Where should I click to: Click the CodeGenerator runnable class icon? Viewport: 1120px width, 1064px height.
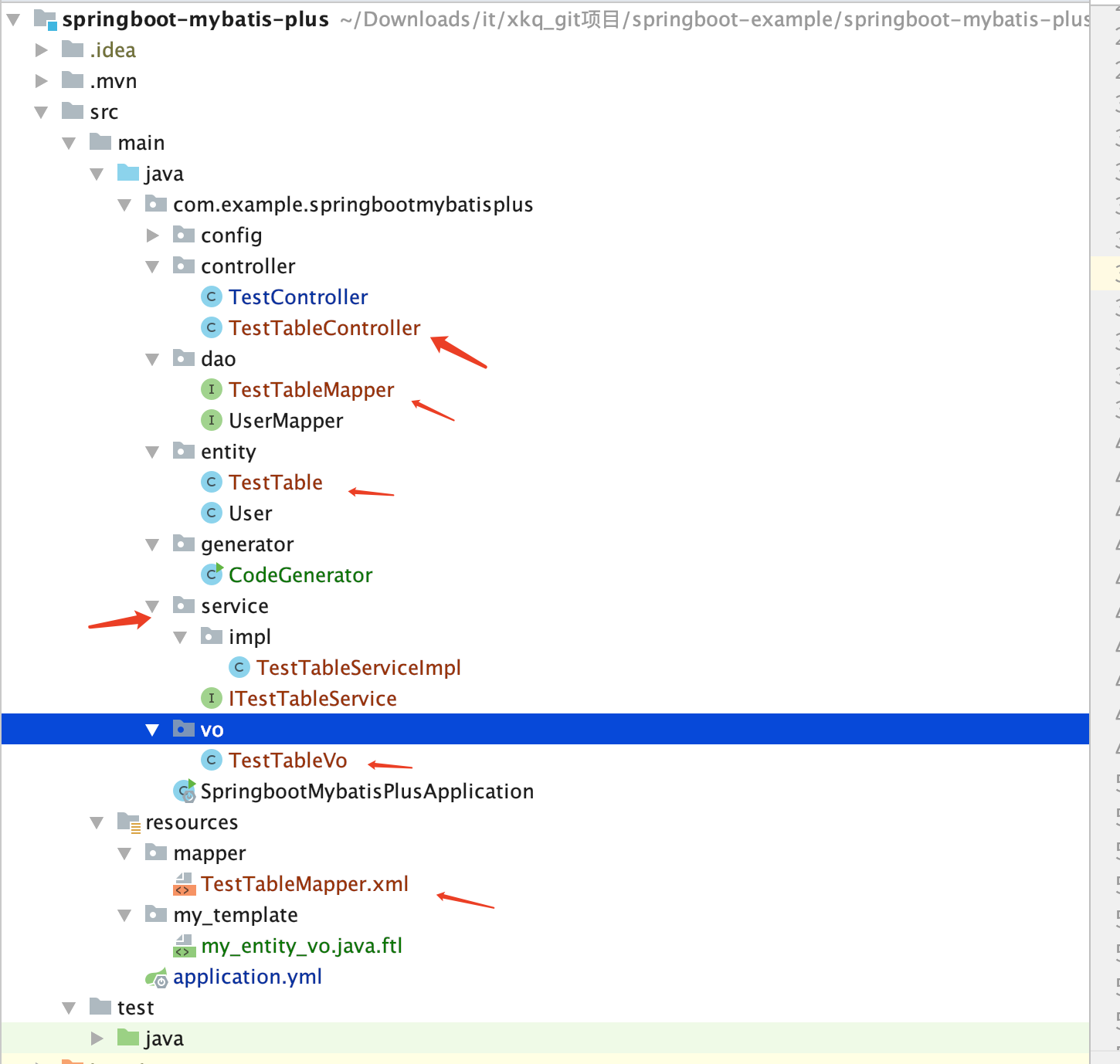[x=212, y=574]
